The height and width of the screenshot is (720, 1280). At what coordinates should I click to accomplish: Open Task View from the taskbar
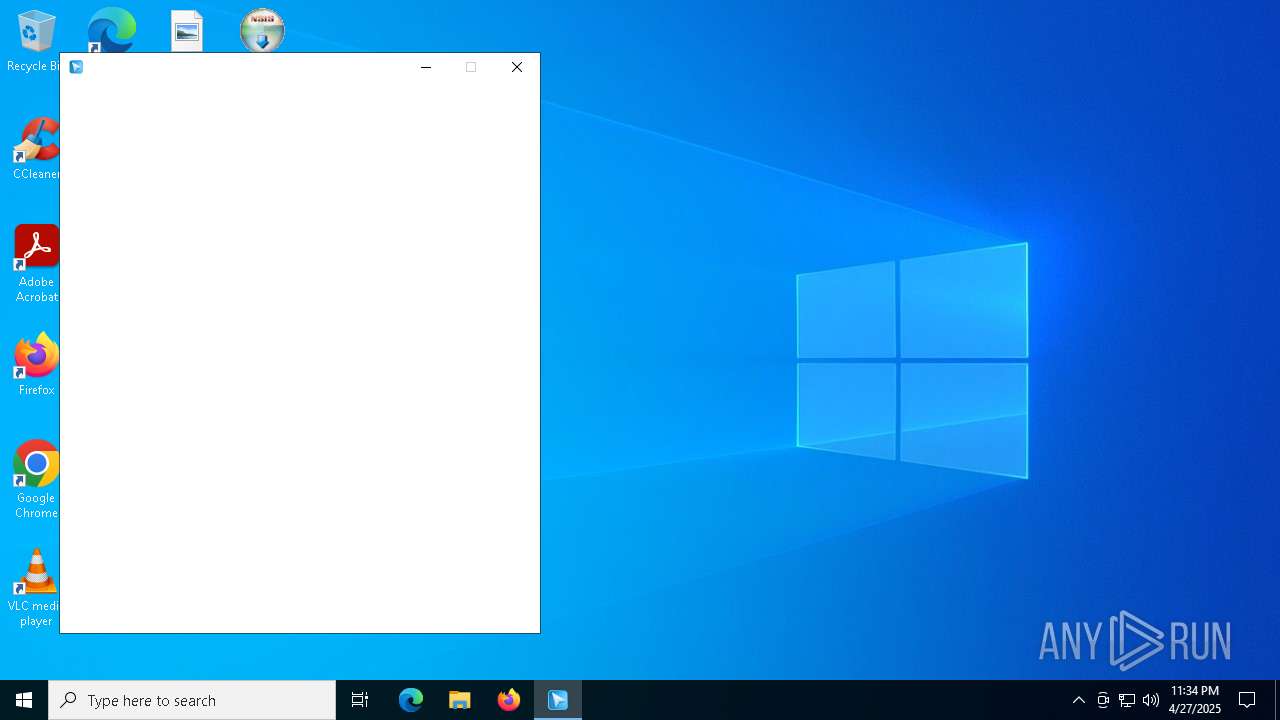[x=360, y=700]
